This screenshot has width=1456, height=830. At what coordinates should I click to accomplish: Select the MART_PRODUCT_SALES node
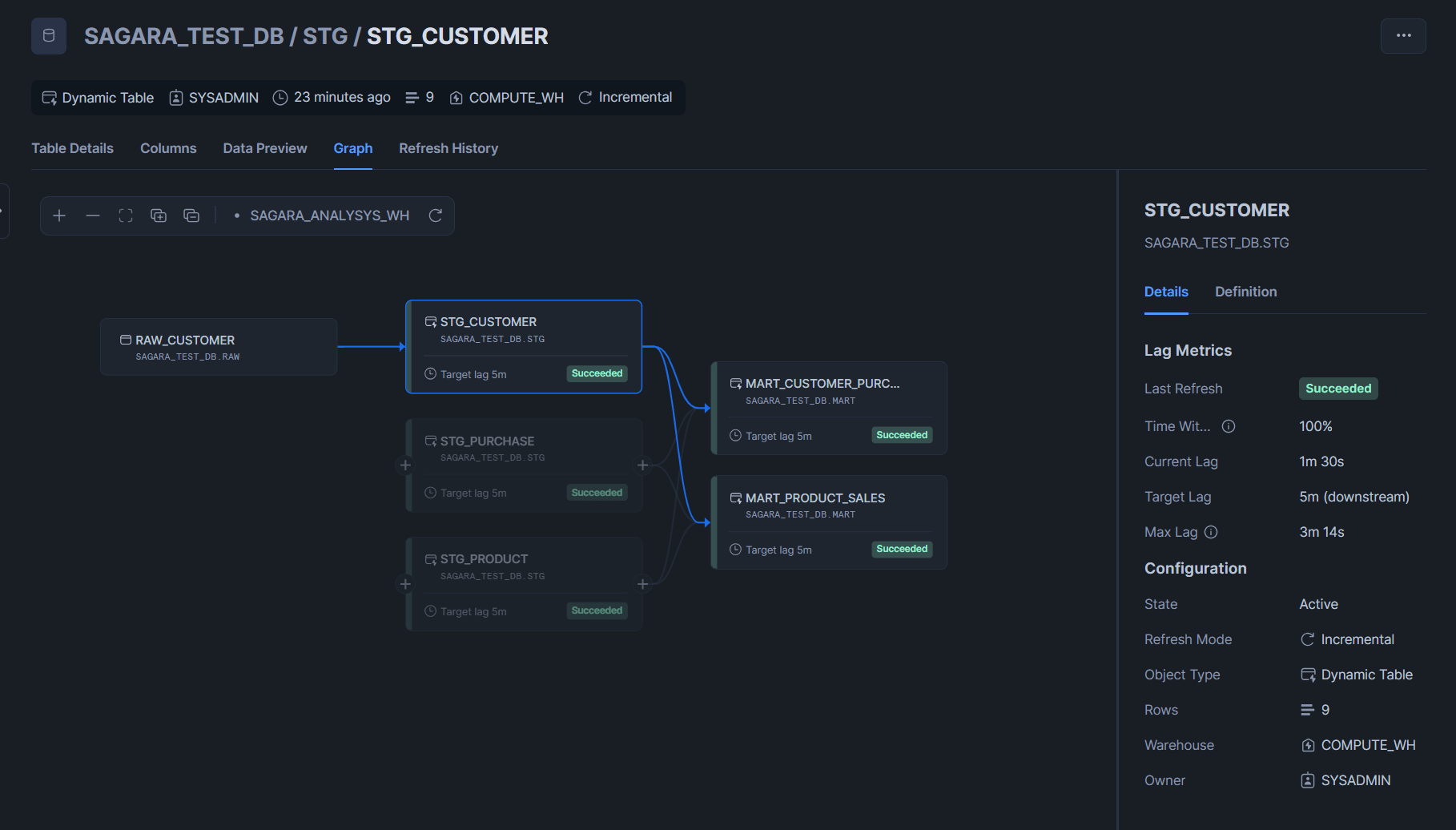[x=829, y=522]
